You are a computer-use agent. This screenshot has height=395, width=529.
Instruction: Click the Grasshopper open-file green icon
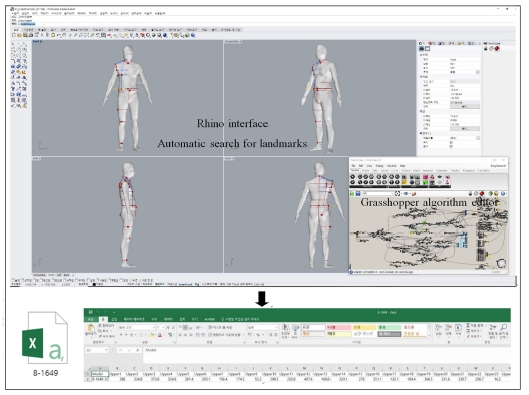coord(352,194)
